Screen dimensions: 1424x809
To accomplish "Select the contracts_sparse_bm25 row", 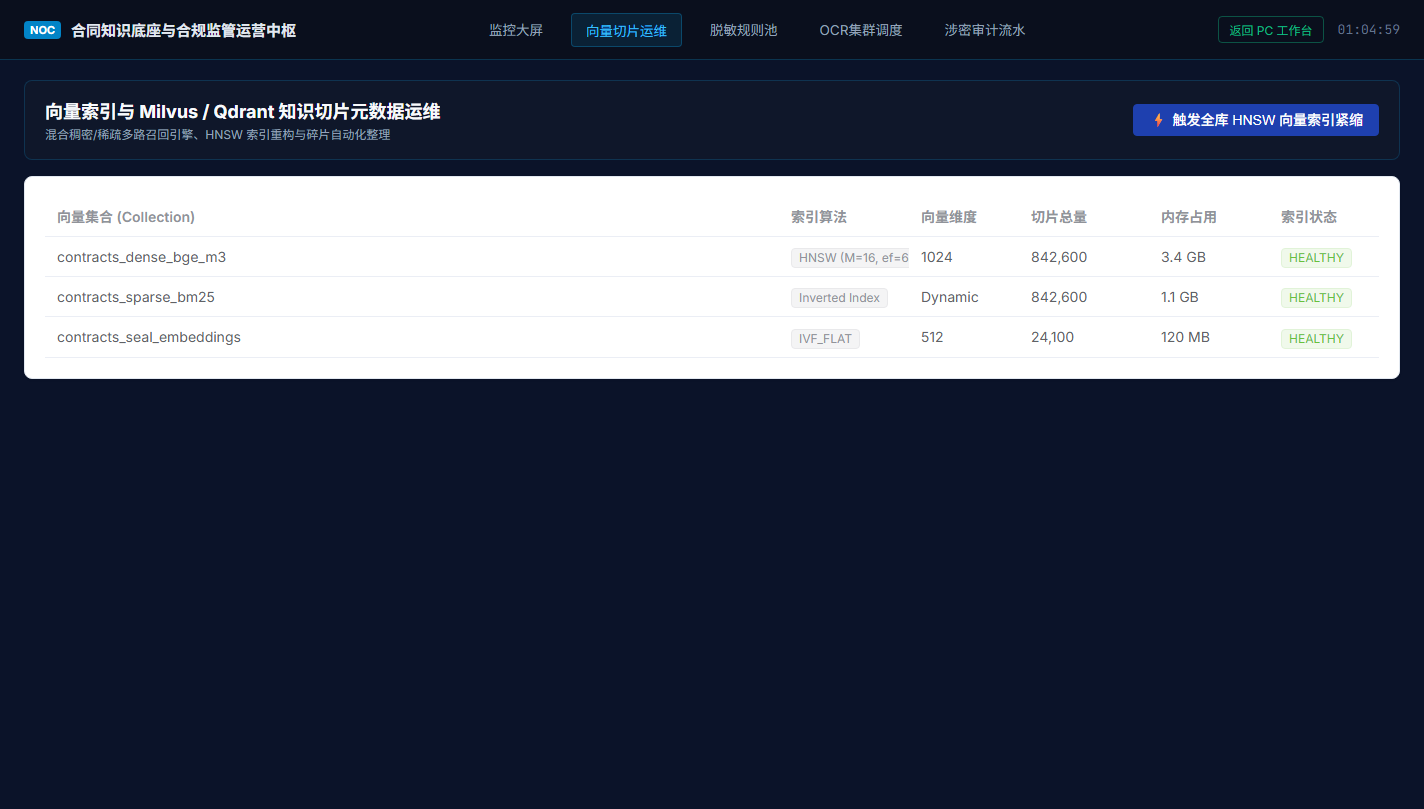I will (x=712, y=297).
